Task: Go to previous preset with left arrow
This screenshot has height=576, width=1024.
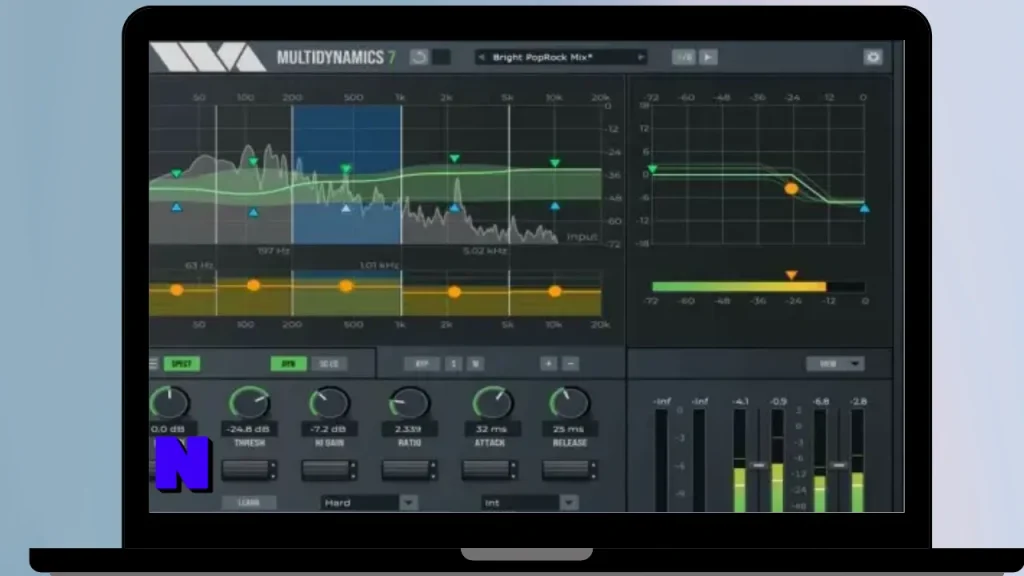Action: coord(482,57)
